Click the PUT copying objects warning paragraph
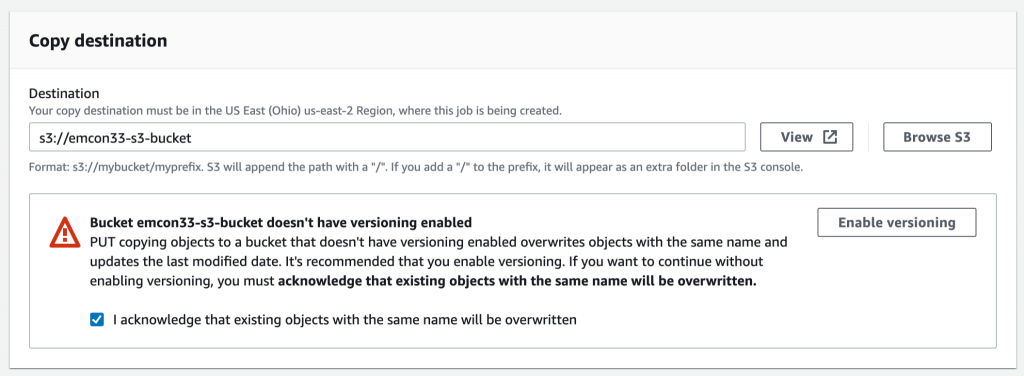The image size is (1024, 376). click(438, 262)
